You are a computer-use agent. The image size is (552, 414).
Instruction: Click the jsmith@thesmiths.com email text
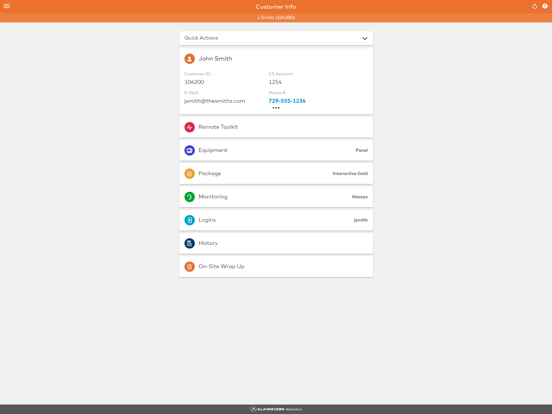[x=214, y=101]
